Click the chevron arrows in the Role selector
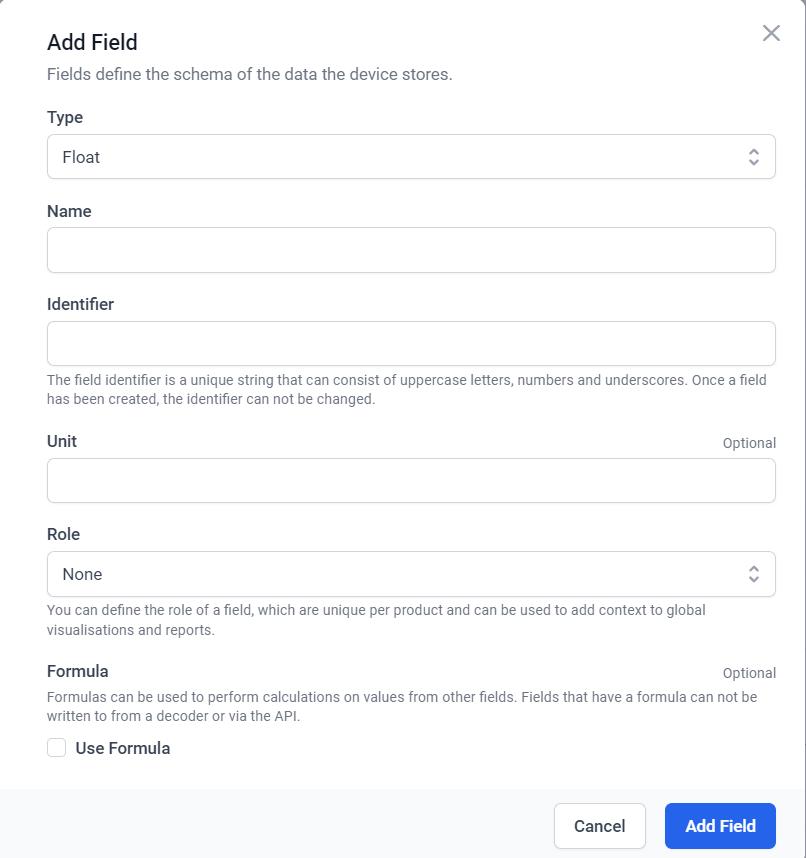 pyautogui.click(x=753, y=574)
